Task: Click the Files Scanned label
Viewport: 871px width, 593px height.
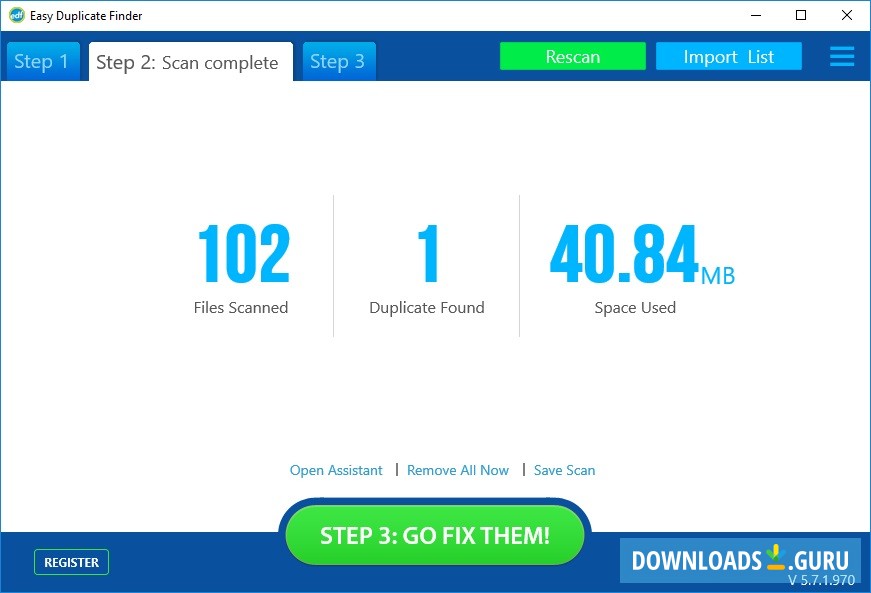Action: pyautogui.click(x=241, y=308)
